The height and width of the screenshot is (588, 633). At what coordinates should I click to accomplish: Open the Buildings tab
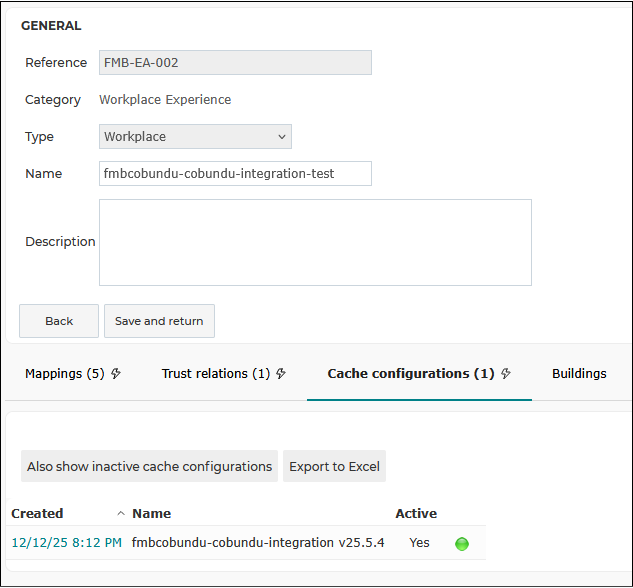(579, 373)
